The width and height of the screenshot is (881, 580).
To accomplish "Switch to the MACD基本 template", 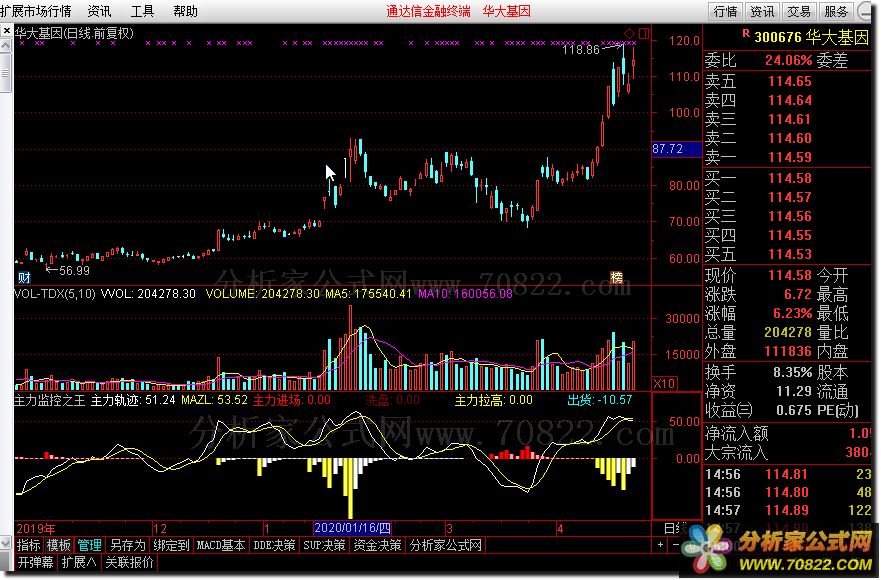I will 221,545.
